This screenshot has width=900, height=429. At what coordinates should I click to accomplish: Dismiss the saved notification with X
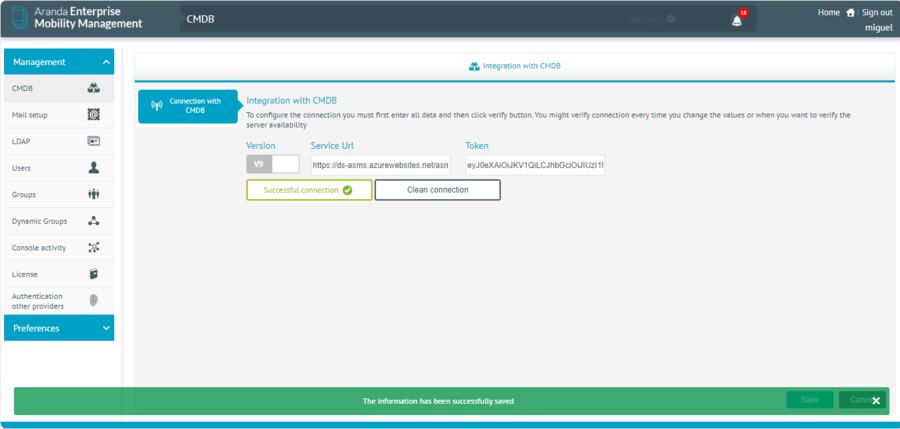coord(876,401)
